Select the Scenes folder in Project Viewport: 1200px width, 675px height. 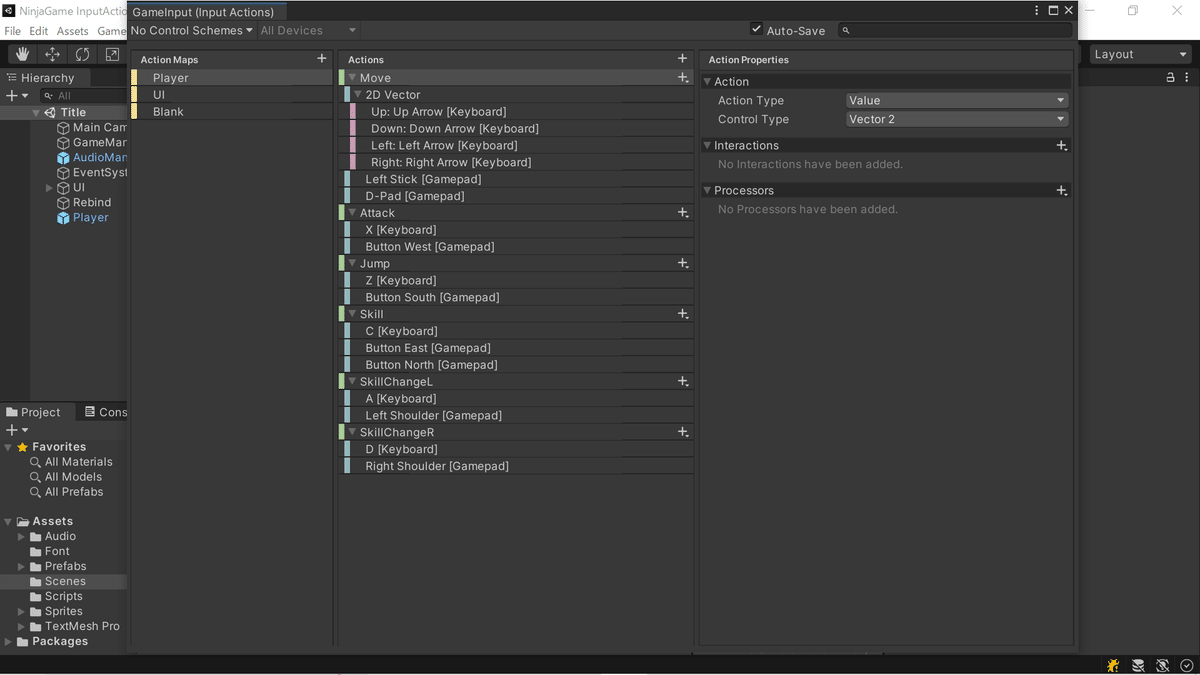(x=64, y=581)
